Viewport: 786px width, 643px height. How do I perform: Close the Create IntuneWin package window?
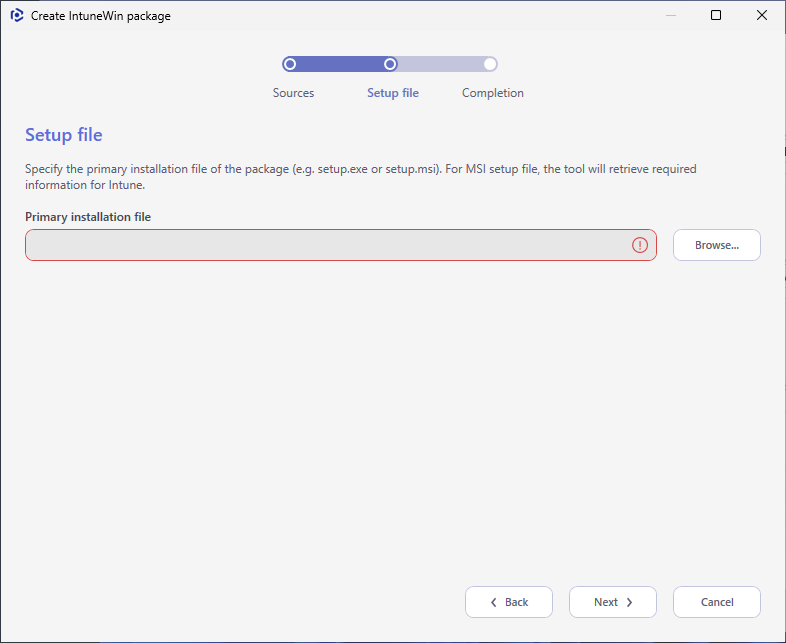coord(761,15)
